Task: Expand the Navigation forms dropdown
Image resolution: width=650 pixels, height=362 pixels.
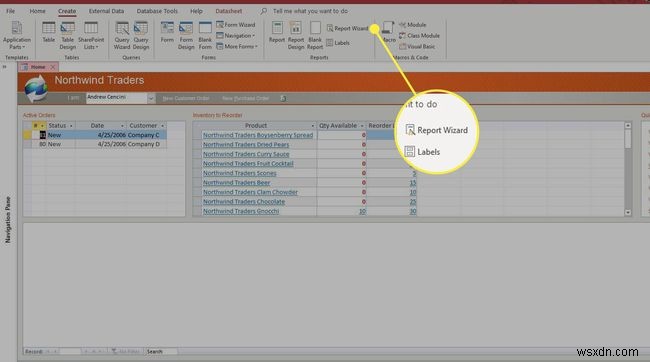Action: 235,36
